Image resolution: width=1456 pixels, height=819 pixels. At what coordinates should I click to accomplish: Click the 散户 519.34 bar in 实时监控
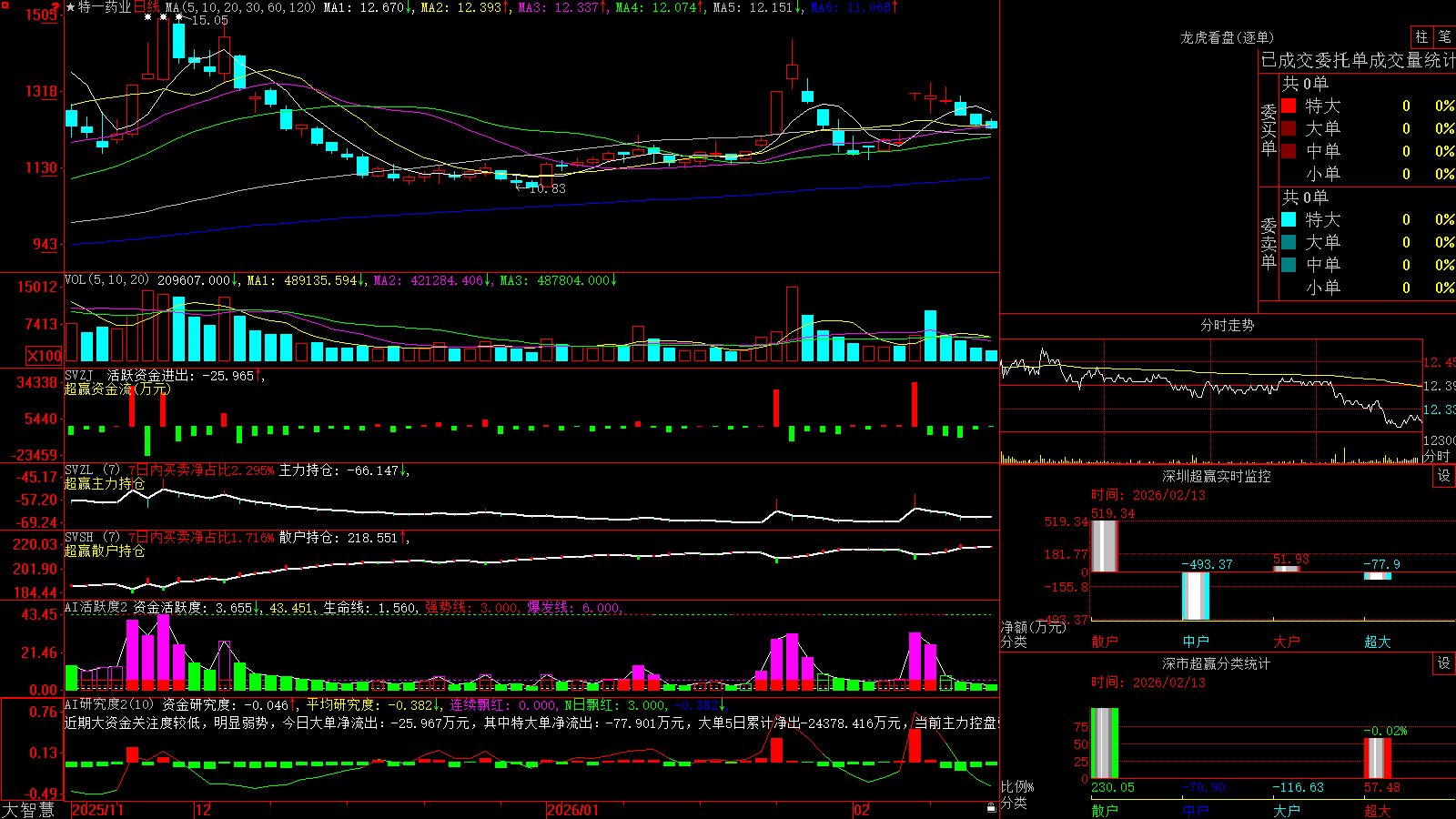pyautogui.click(x=1105, y=546)
